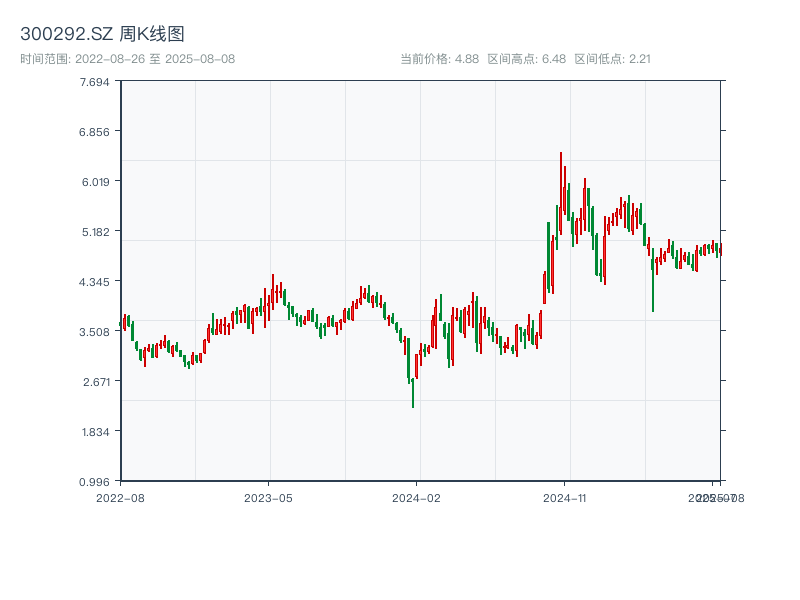Select the 2024-11 x-axis date label
This screenshot has width=800, height=600.
point(564,497)
